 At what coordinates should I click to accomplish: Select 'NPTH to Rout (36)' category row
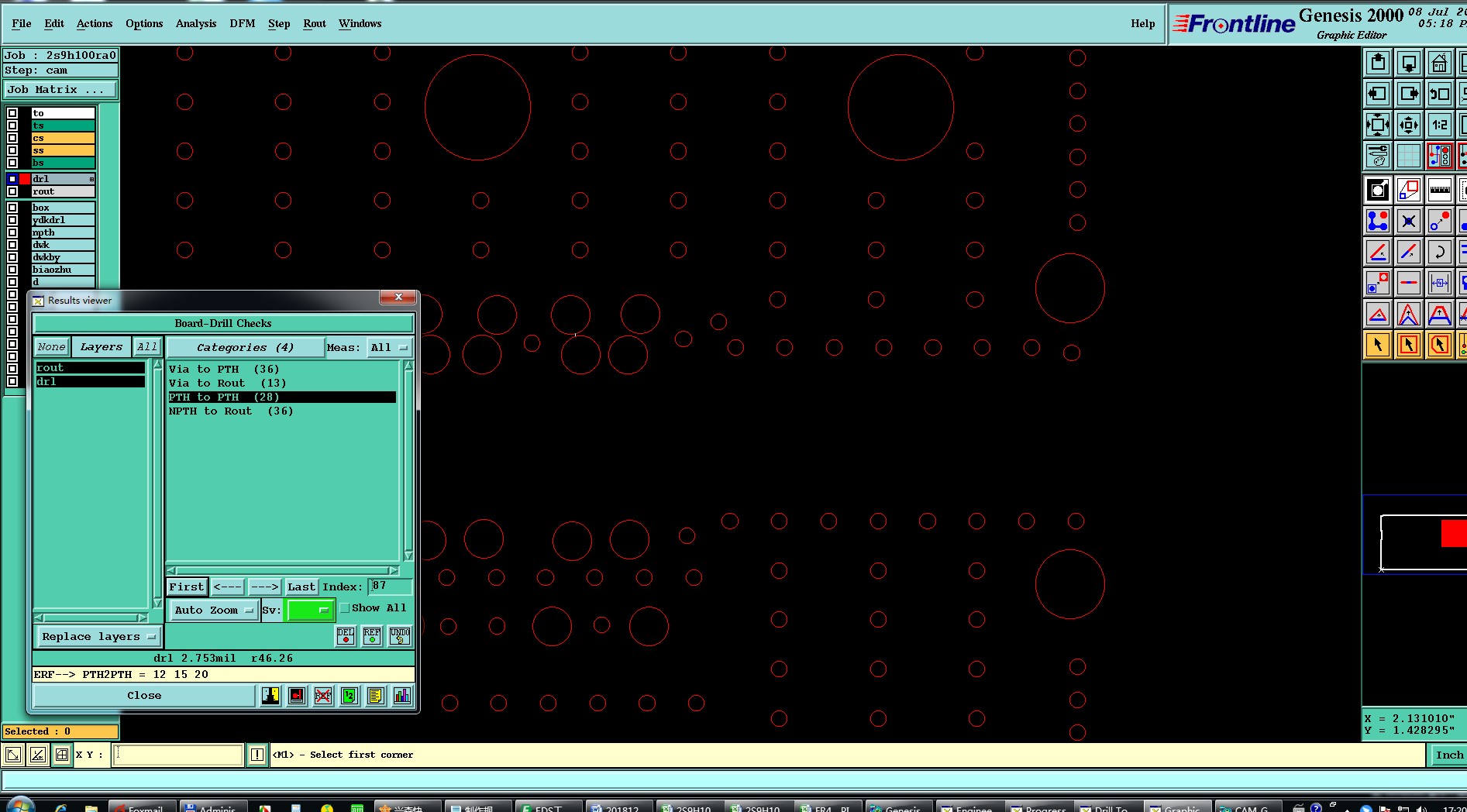click(x=282, y=411)
